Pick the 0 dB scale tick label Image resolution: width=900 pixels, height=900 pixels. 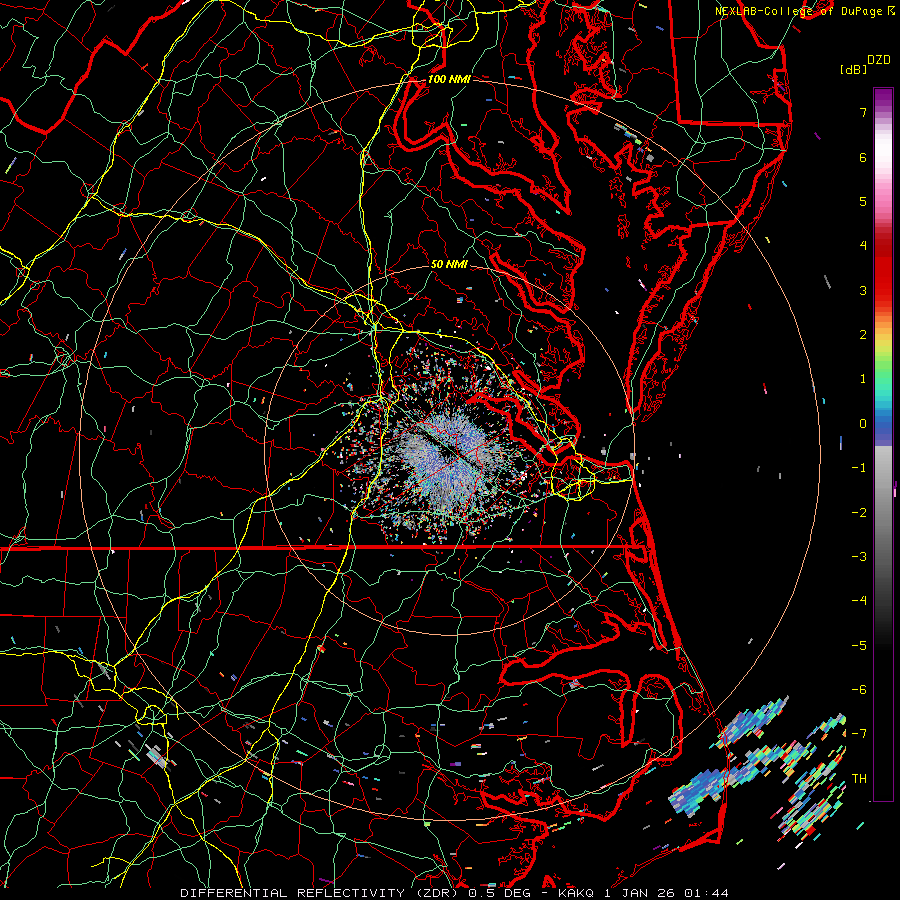click(863, 424)
